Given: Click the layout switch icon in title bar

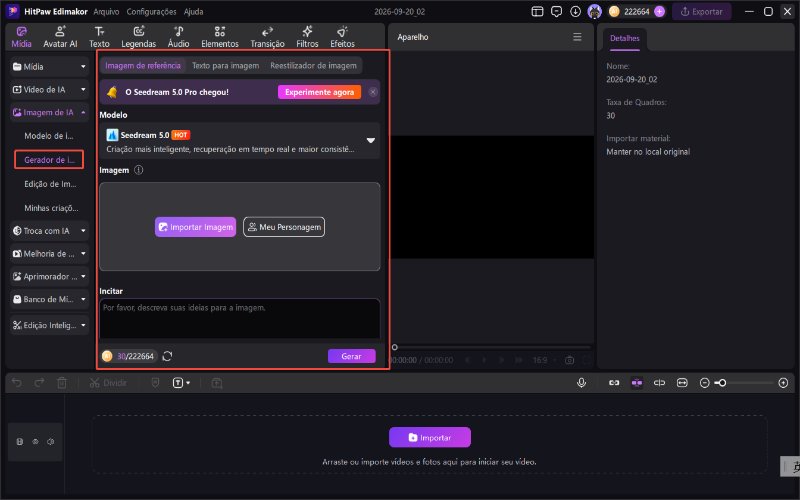Looking at the screenshot, I should coord(537,11).
